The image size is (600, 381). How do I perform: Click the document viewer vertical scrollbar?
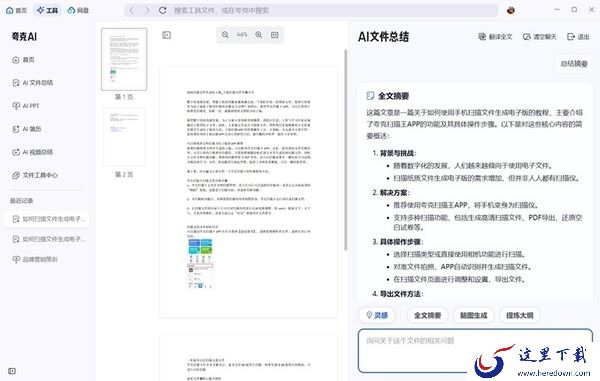(346, 150)
